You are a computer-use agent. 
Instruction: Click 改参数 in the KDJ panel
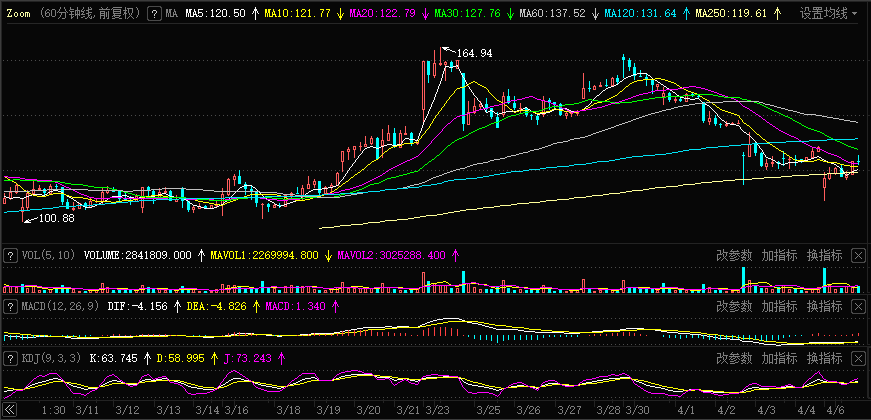coord(733,357)
